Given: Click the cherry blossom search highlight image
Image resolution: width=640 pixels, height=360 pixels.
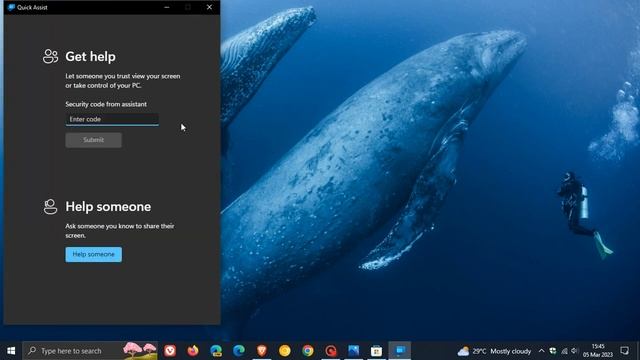Looking at the screenshot, I should point(140,351).
